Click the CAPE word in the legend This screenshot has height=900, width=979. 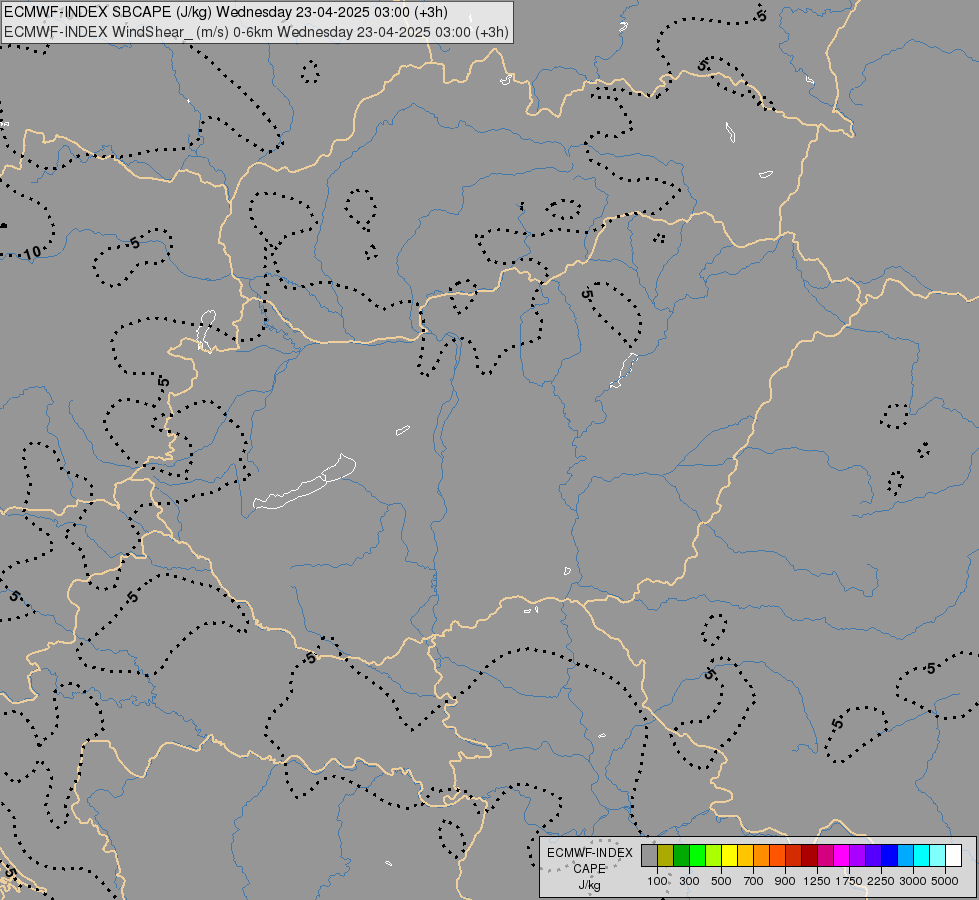click(589, 869)
